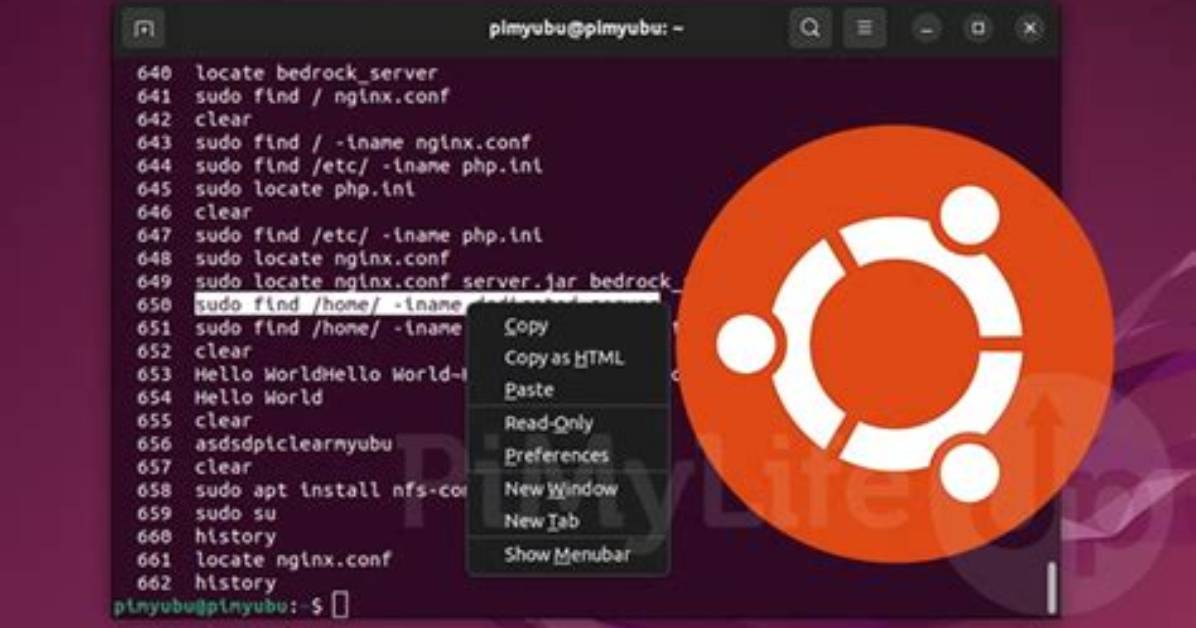The height and width of the screenshot is (628, 1196).
Task: Select New Window in the context menu
Action: point(561,489)
